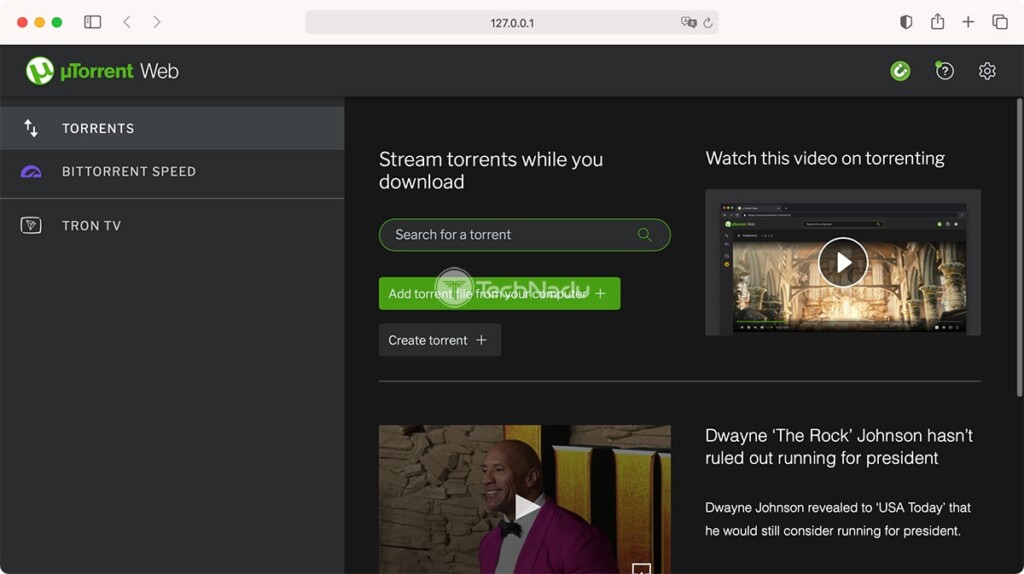Reload the page
Screen dimensions: 1024x574
[x=708, y=23]
